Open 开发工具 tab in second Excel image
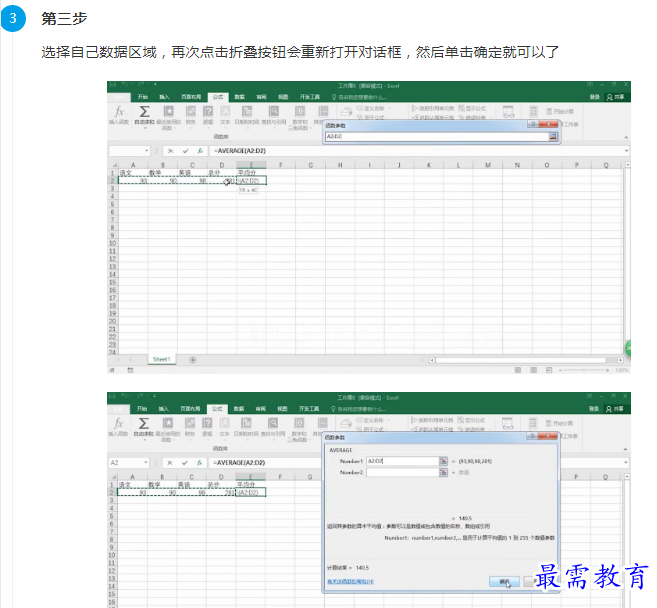Viewport: 657px width, 608px height. 309,409
